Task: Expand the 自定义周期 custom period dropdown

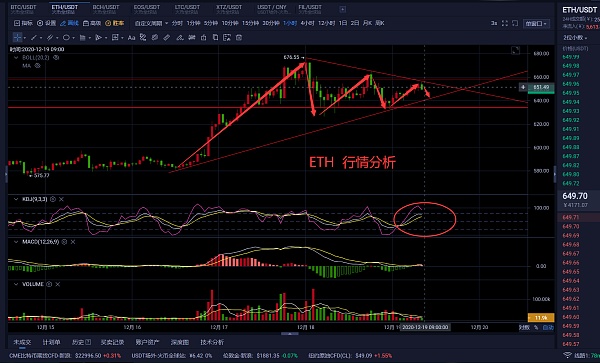Action: (151, 23)
